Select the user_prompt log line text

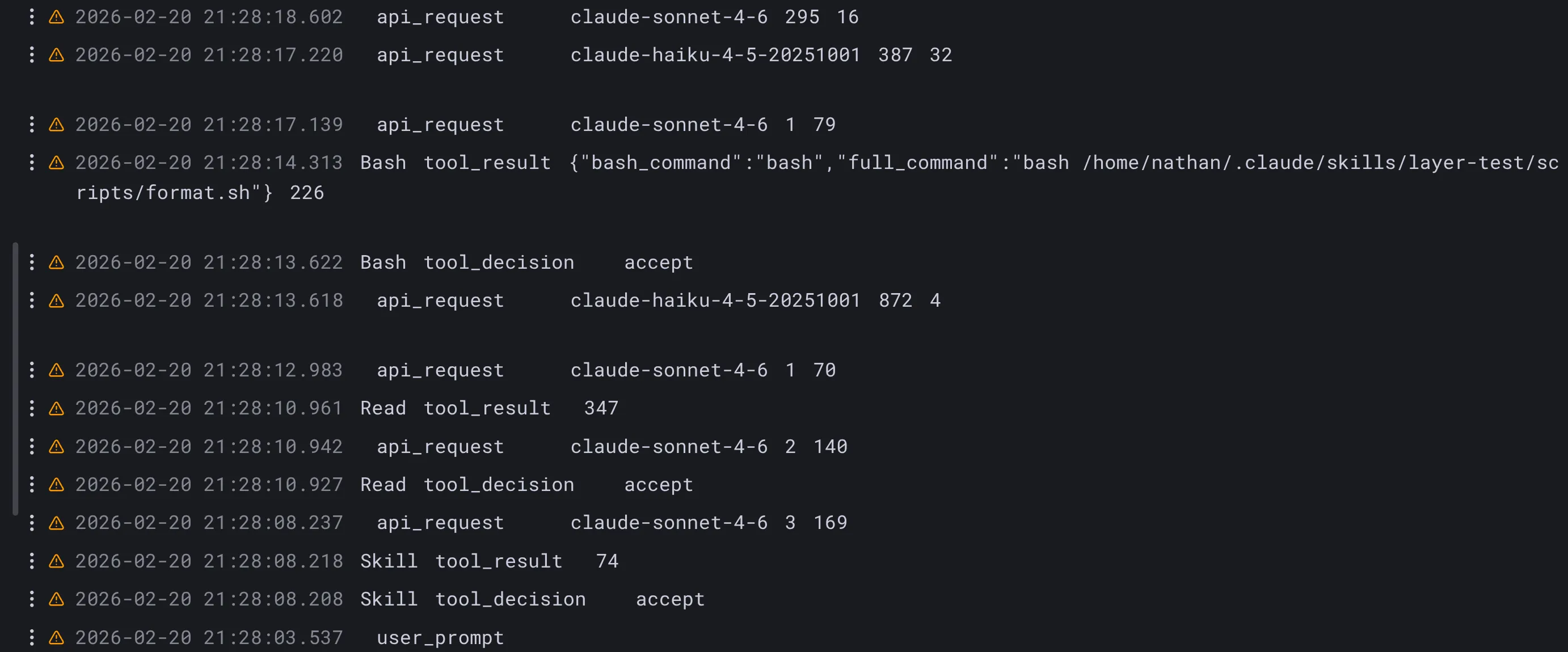(440, 637)
